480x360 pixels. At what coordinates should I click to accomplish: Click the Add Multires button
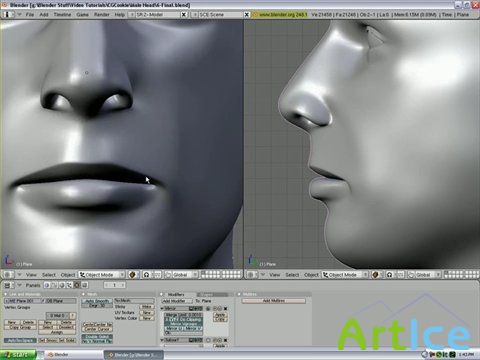(274, 301)
